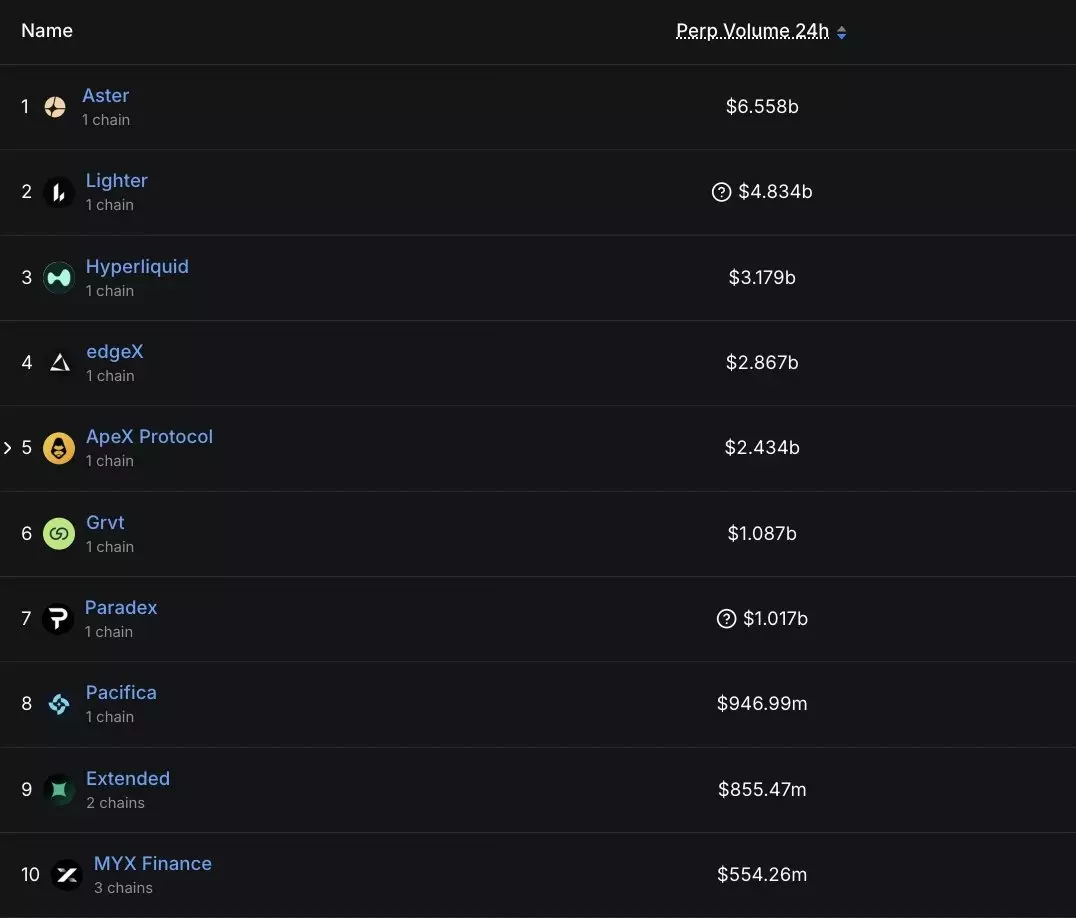
Task: Open the Extended protocol link
Action: [128, 779]
